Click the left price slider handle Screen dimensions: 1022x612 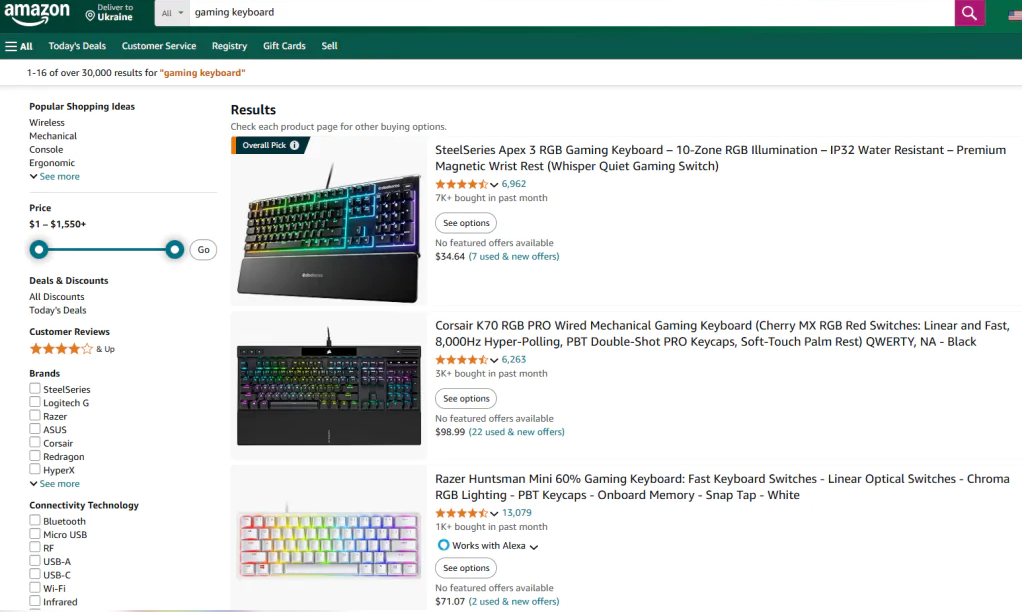click(x=39, y=249)
